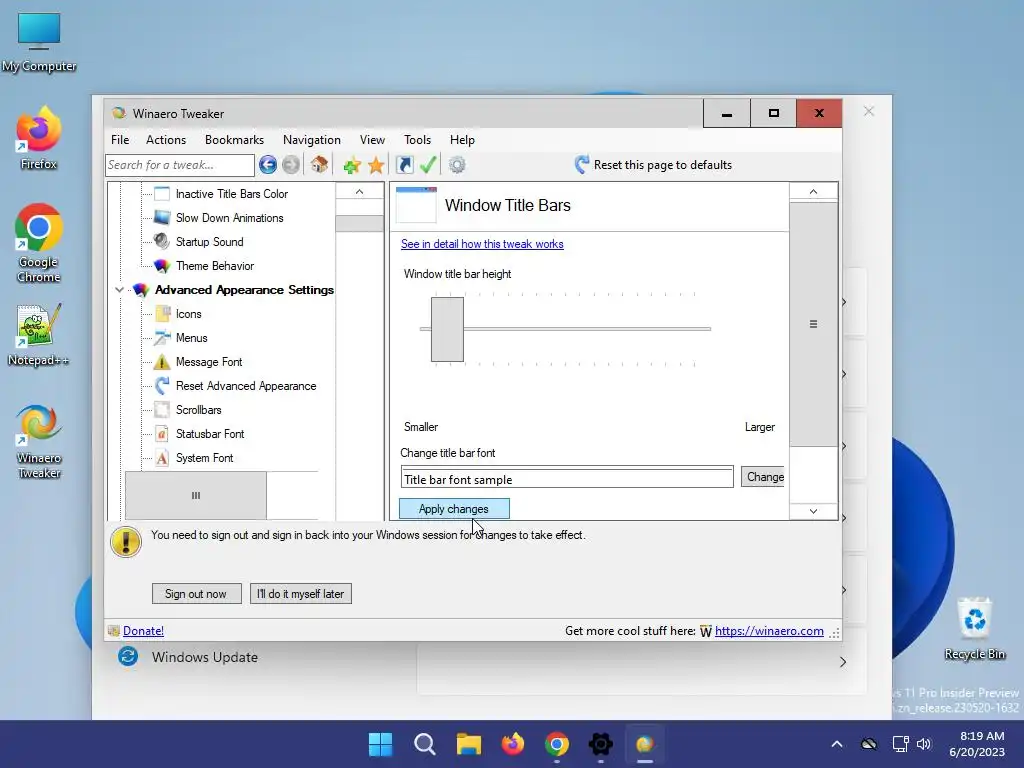Click Change font button
Screen dimensions: 1024x768
[x=763, y=477]
